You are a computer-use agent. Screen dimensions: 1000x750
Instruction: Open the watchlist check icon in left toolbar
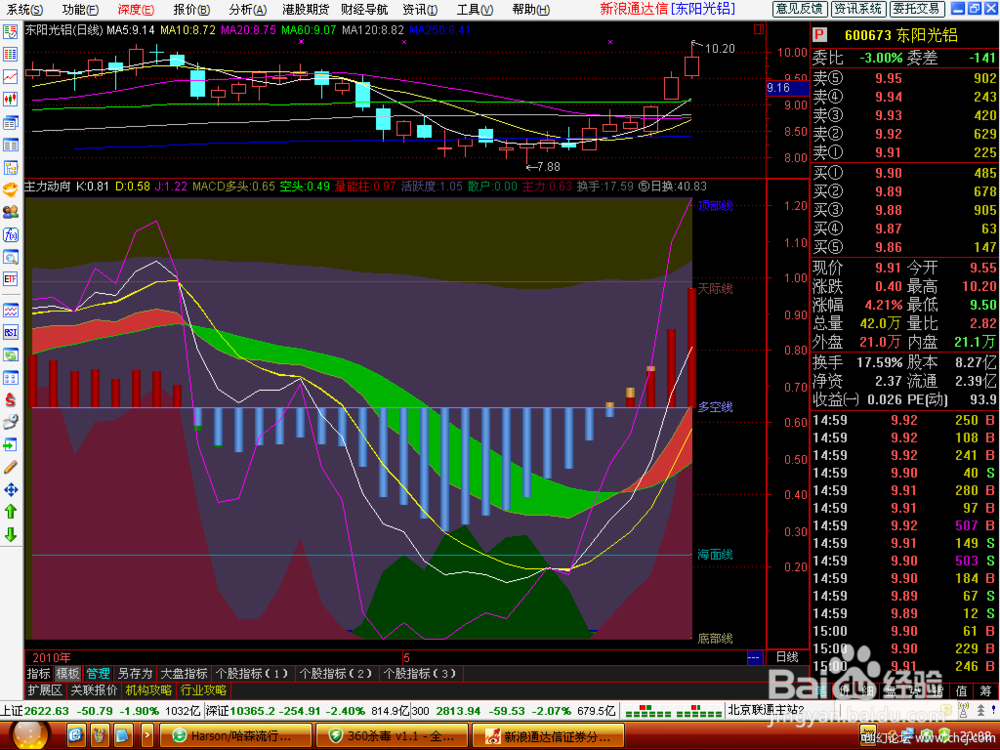10,33
